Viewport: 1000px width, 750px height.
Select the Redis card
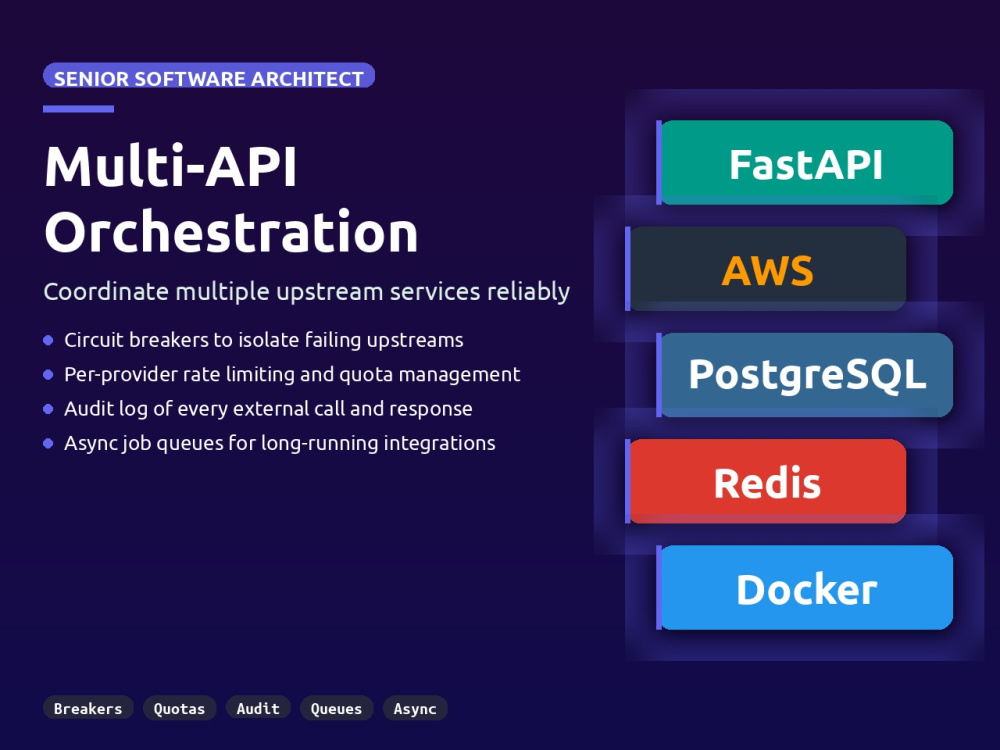766,482
